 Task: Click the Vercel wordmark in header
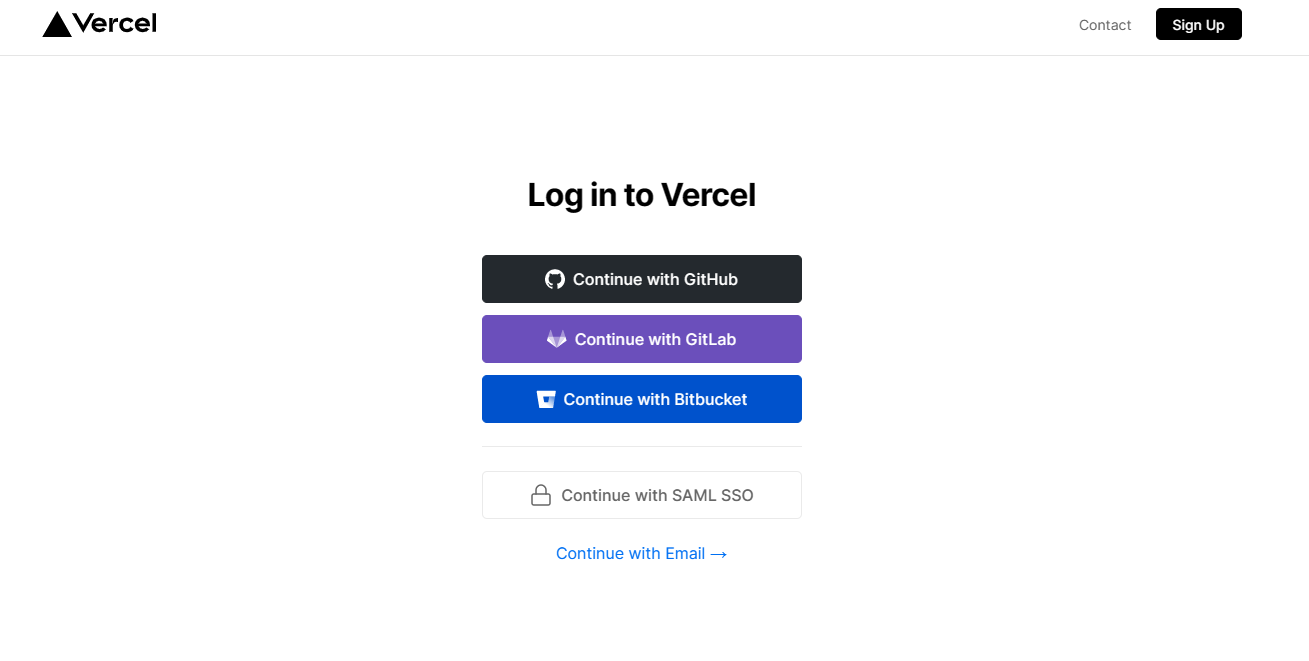[115, 23]
